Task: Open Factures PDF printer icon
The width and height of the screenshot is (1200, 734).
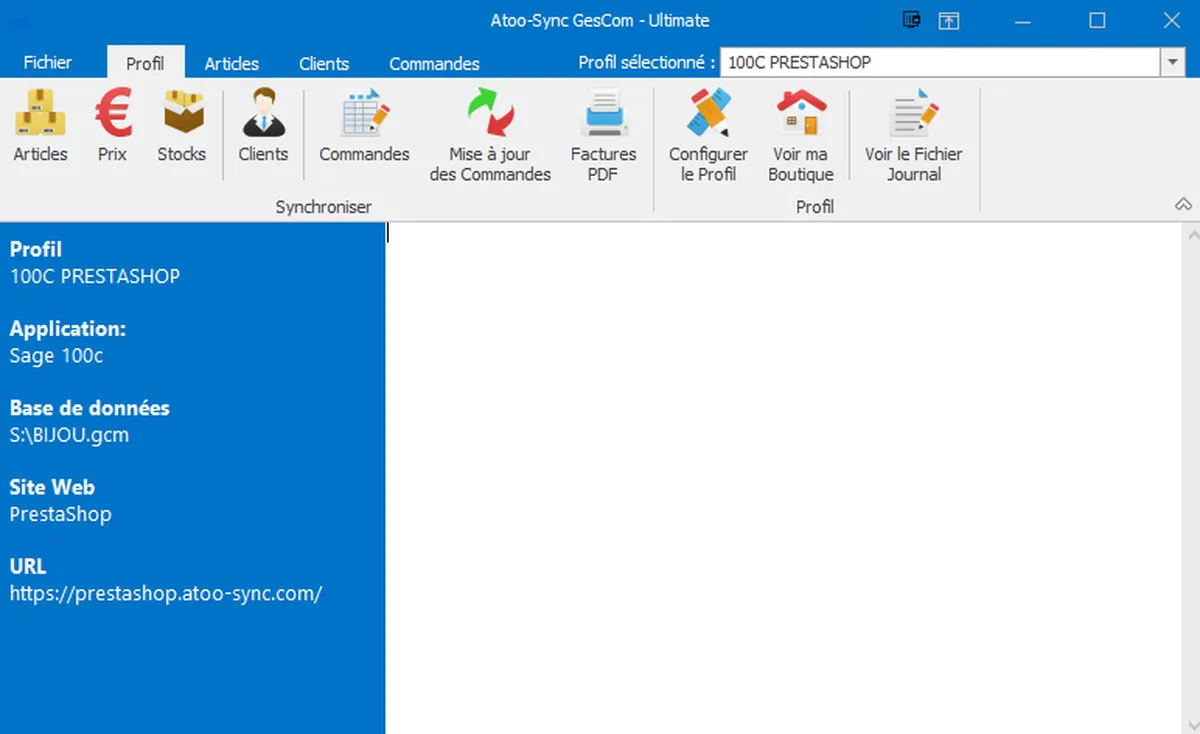Action: pos(604,135)
